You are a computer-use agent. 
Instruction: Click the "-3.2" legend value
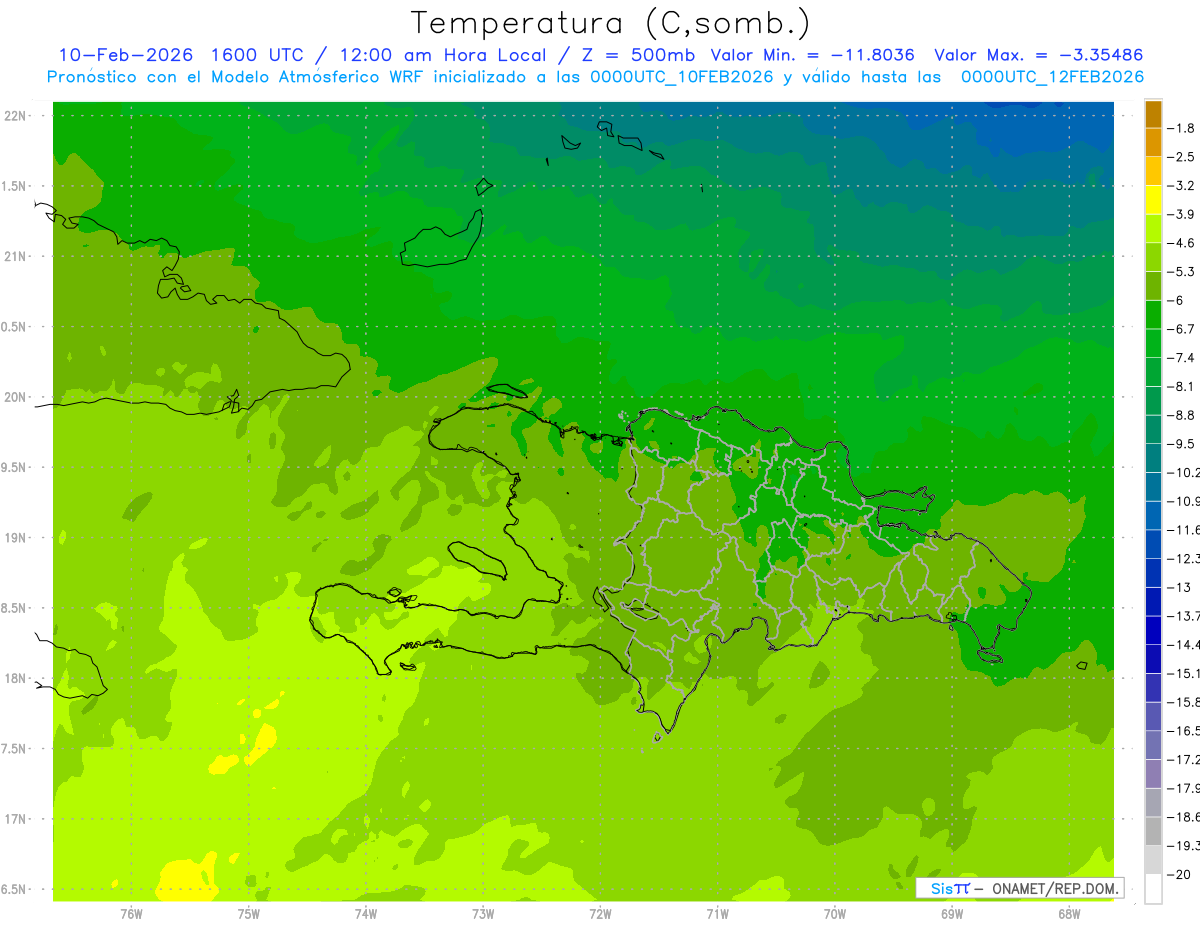1183,186
